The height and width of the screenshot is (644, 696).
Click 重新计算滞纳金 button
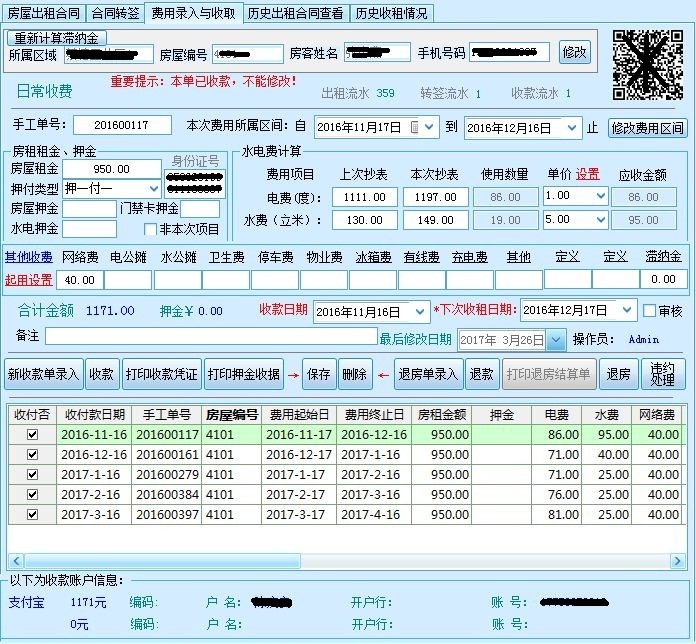click(x=57, y=38)
